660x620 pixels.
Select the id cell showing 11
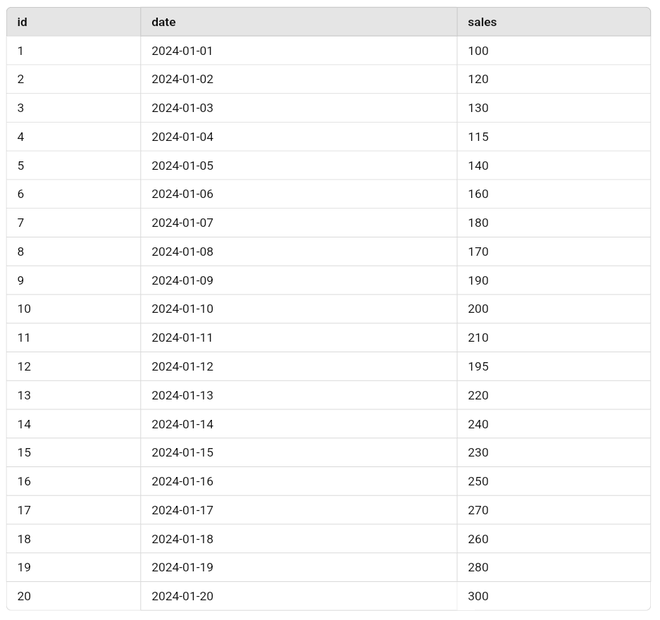point(24,338)
